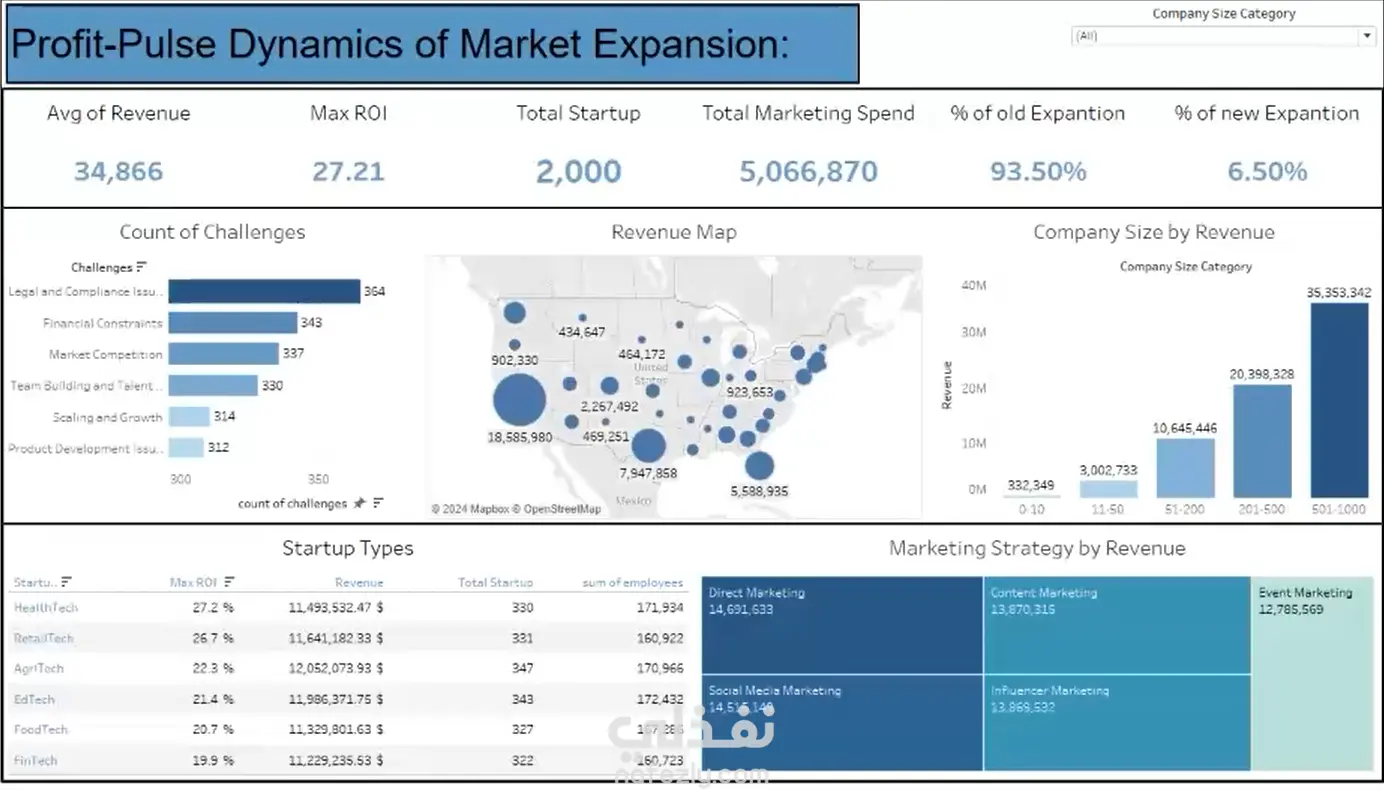Click the largest revenue bubble labeled 18,585,980
The height and width of the screenshot is (790, 1384).
pos(519,401)
